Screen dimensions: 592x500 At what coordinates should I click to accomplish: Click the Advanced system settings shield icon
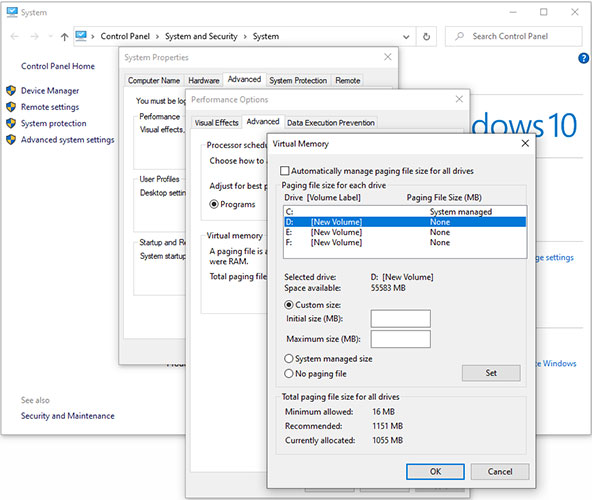point(11,139)
